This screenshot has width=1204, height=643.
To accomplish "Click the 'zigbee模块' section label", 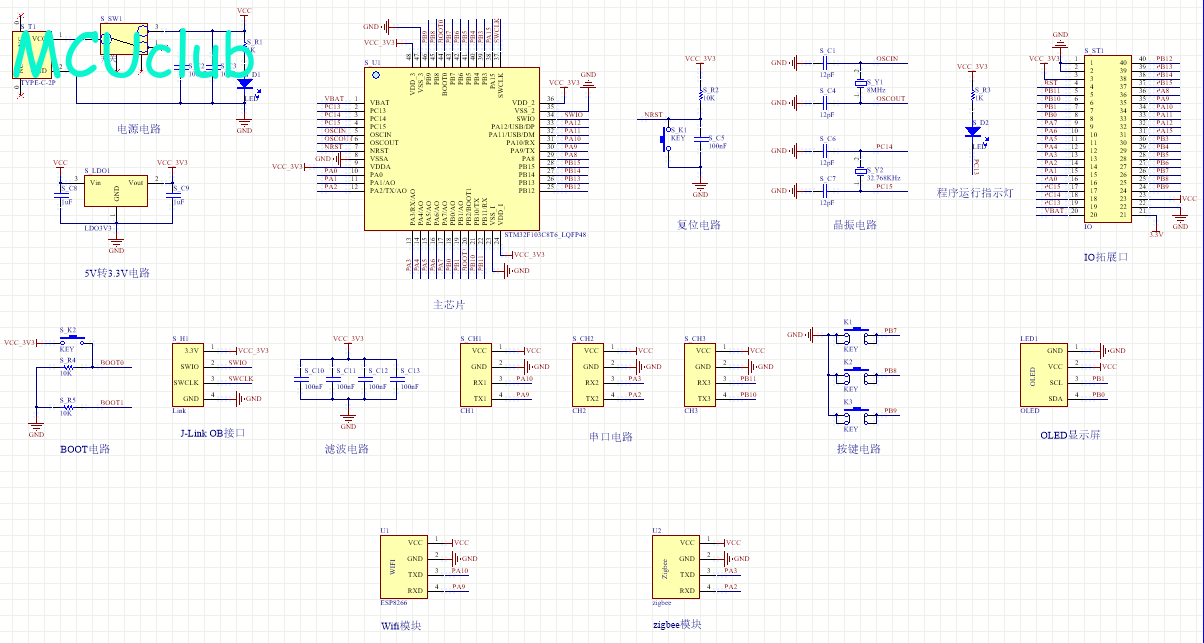I will pyautogui.click(x=676, y=624).
